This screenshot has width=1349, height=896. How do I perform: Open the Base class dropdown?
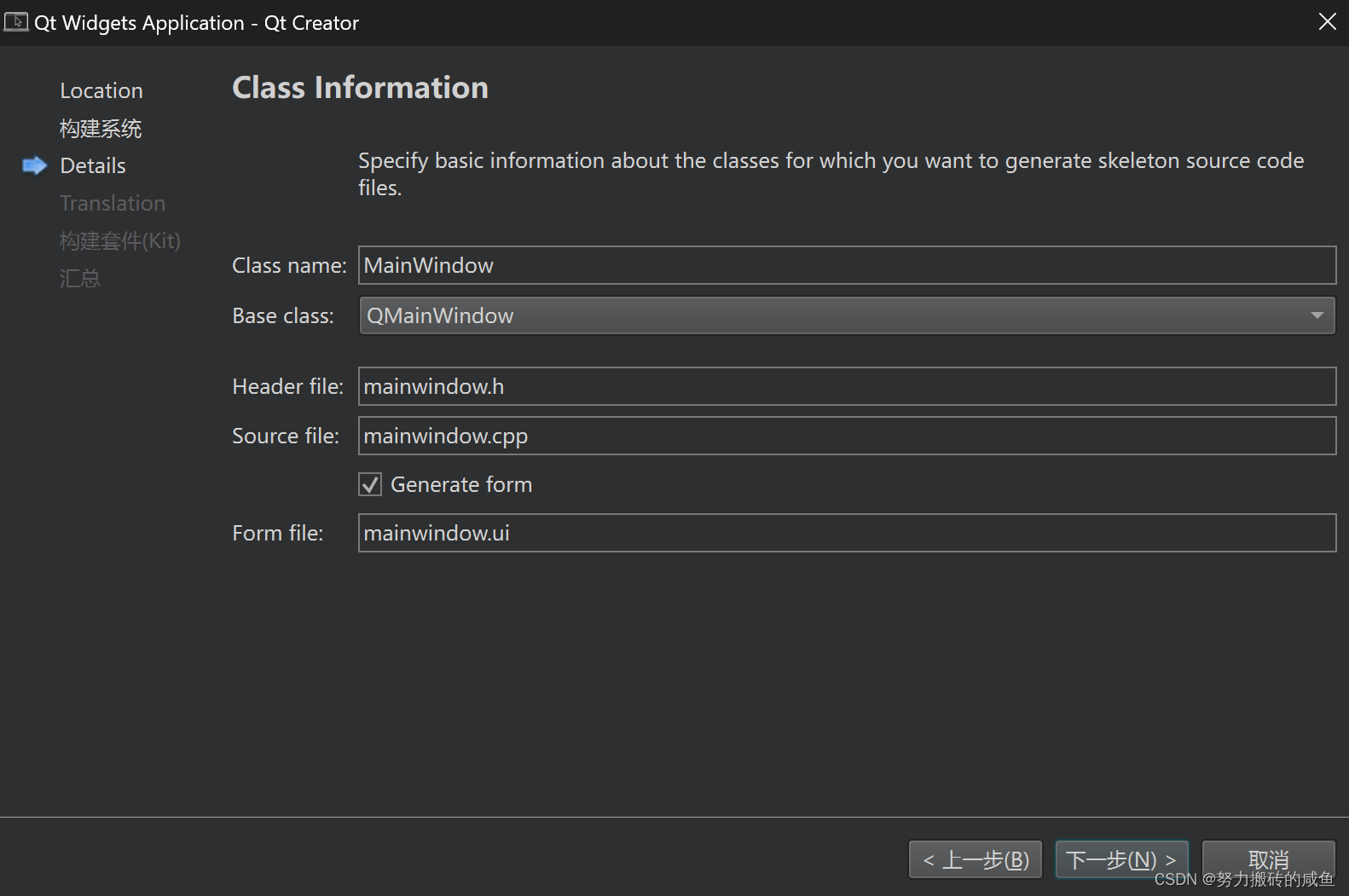click(x=847, y=315)
